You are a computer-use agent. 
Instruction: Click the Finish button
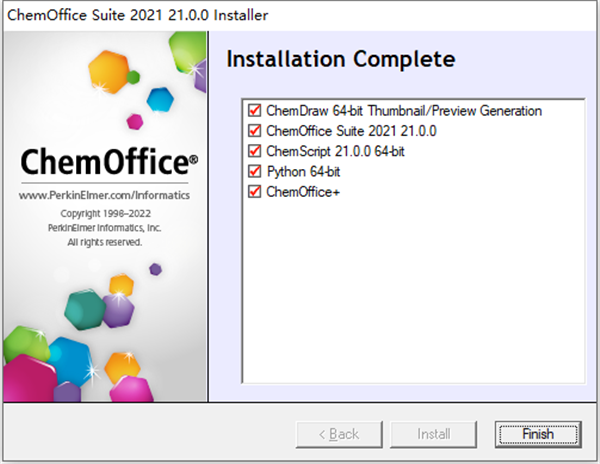[537, 434]
